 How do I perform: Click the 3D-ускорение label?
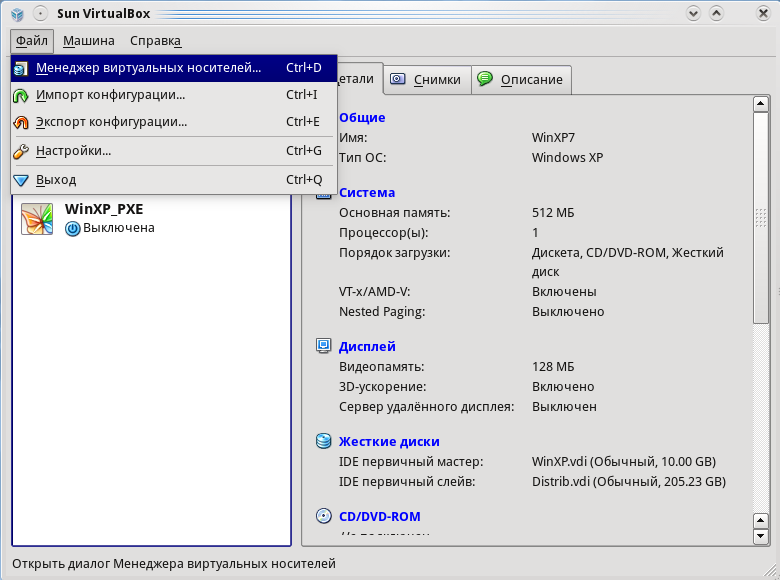[x=383, y=387]
